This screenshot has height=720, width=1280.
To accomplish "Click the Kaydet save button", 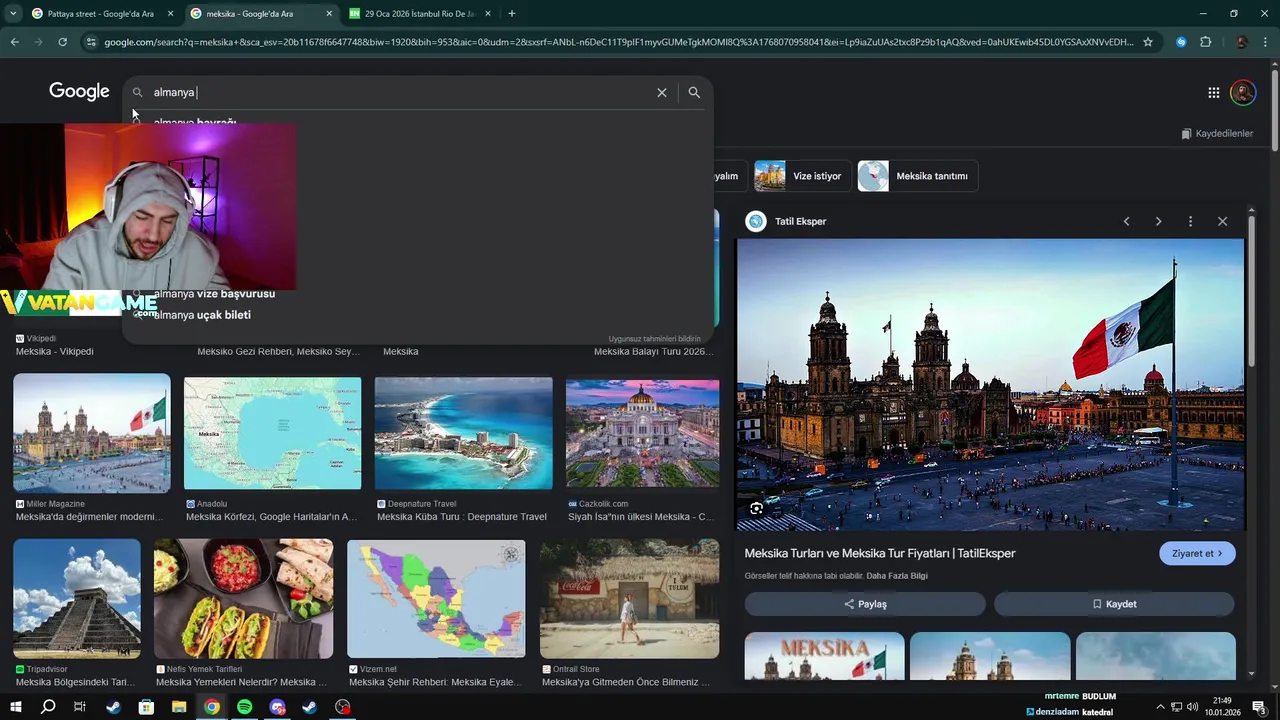I will pyautogui.click(x=1114, y=604).
